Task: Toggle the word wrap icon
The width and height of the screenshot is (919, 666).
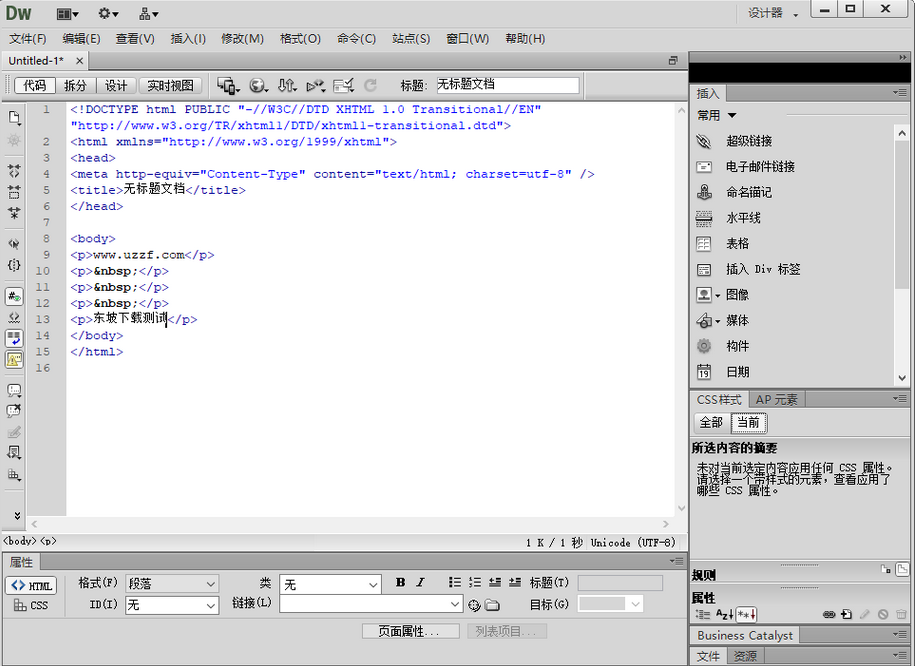Action: [x=14, y=338]
